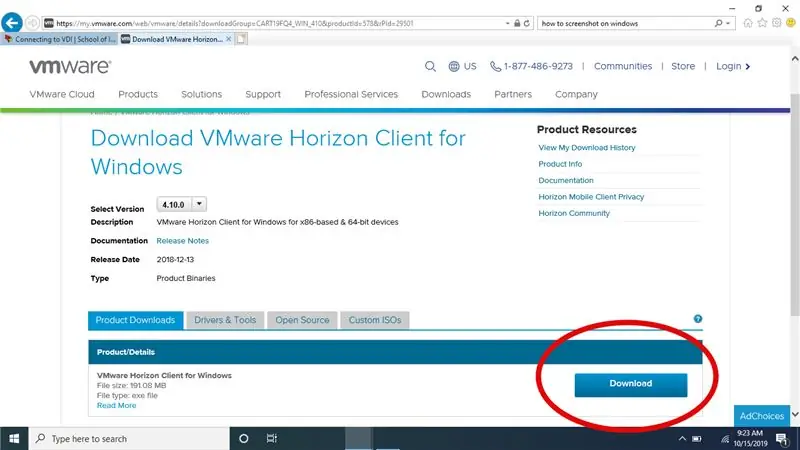
Task: Open Release Notes link
Action: 183,240
